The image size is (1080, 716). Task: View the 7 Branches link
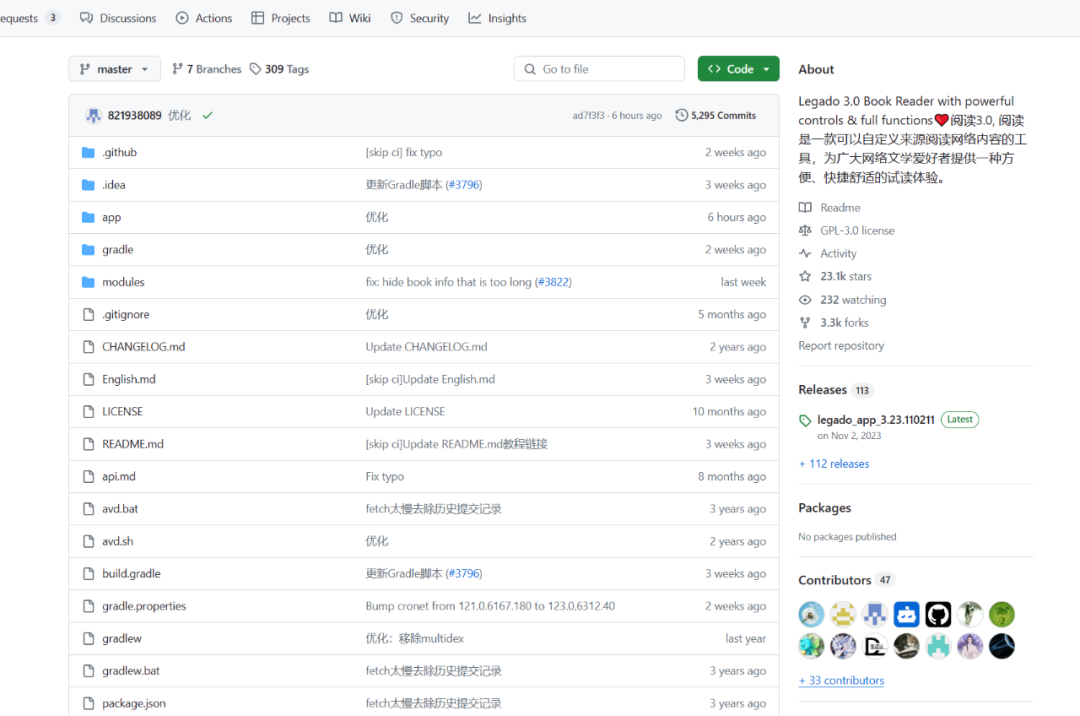pyautogui.click(x=207, y=69)
